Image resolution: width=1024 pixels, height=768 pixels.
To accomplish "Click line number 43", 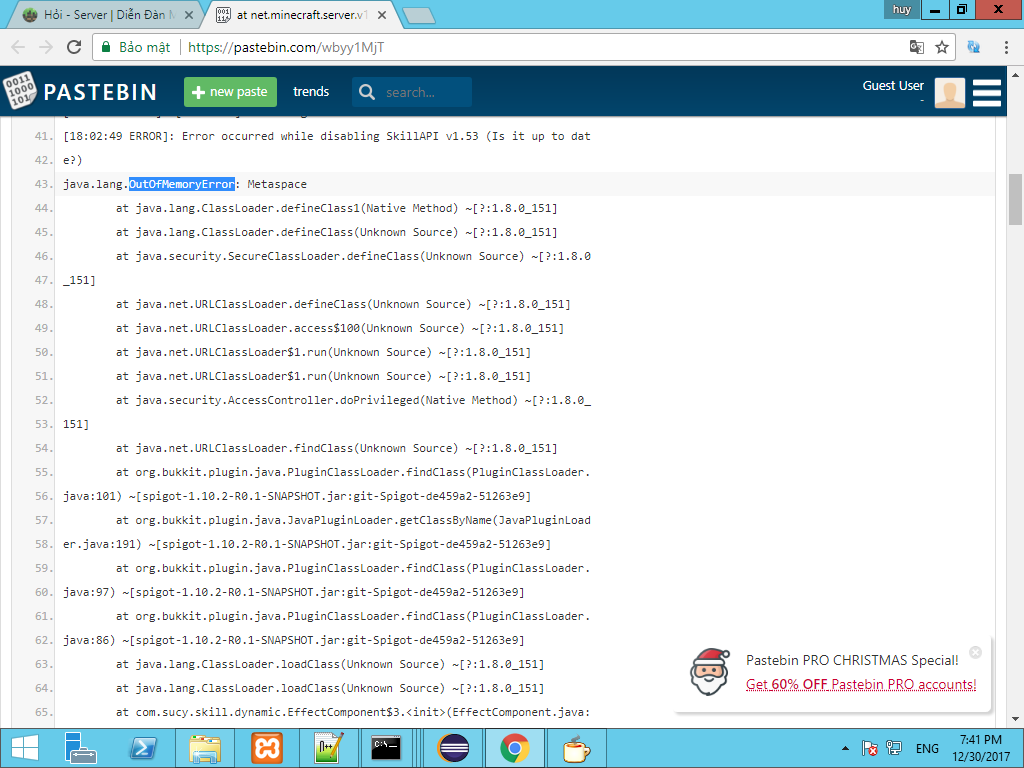I will click(x=44, y=184).
